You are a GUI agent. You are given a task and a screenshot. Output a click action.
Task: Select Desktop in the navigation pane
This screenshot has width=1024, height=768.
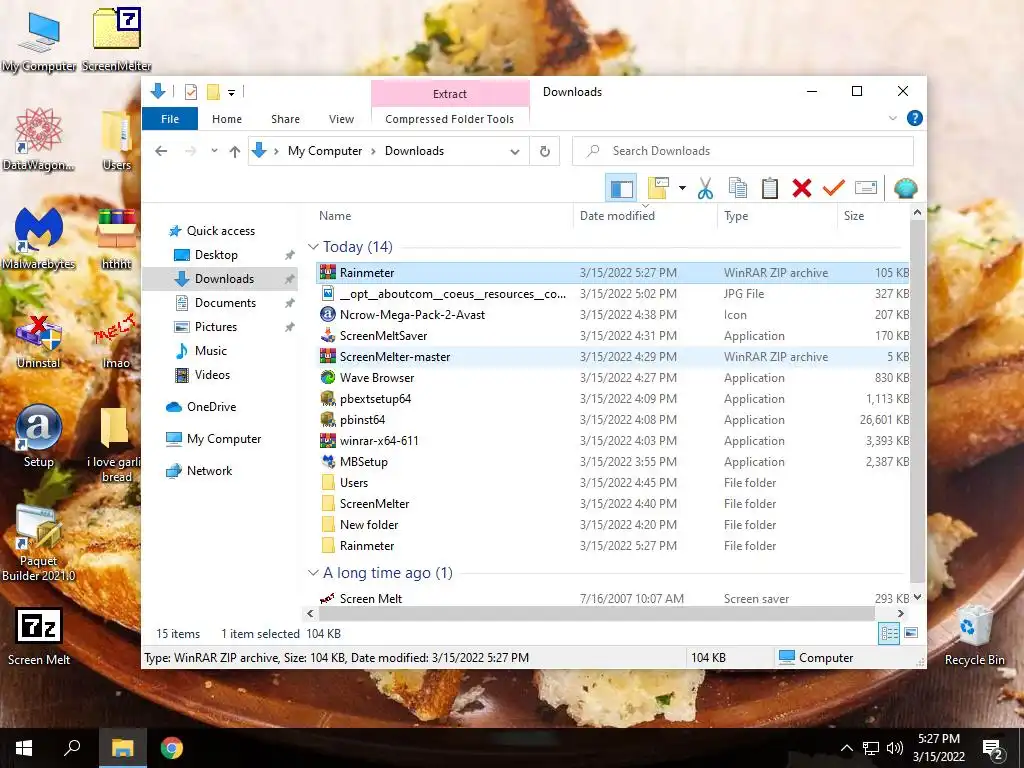(x=216, y=255)
